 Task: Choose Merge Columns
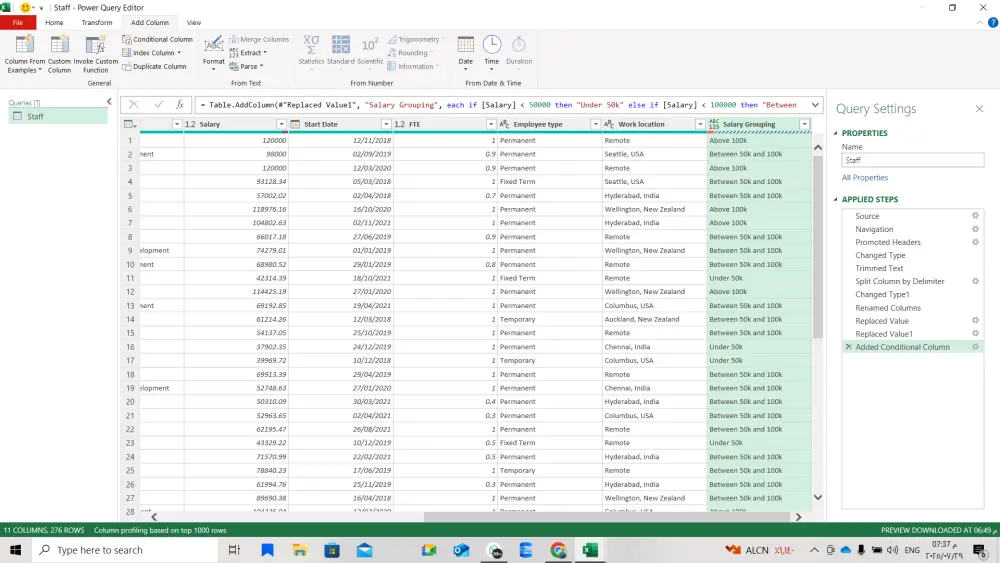pyautogui.click(x=259, y=40)
